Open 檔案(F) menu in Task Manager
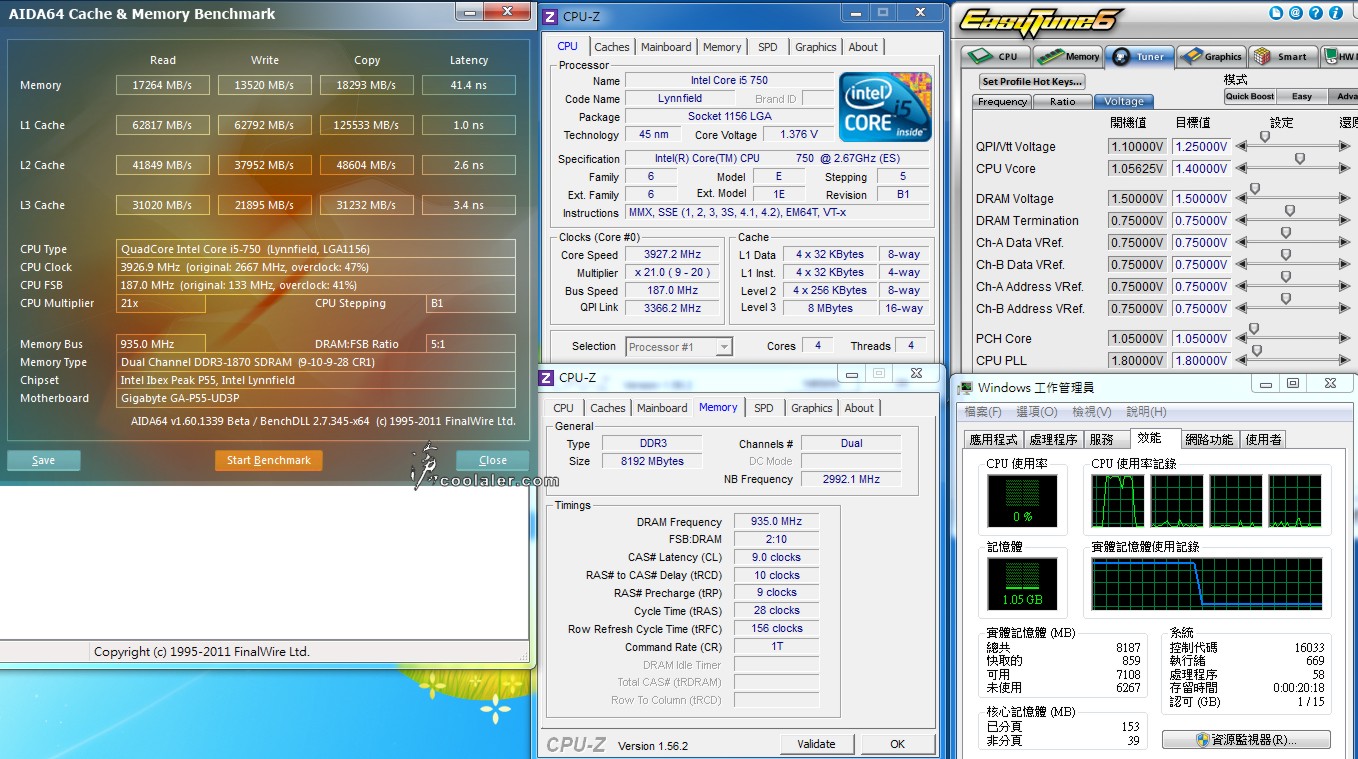1358x759 pixels. (x=983, y=412)
